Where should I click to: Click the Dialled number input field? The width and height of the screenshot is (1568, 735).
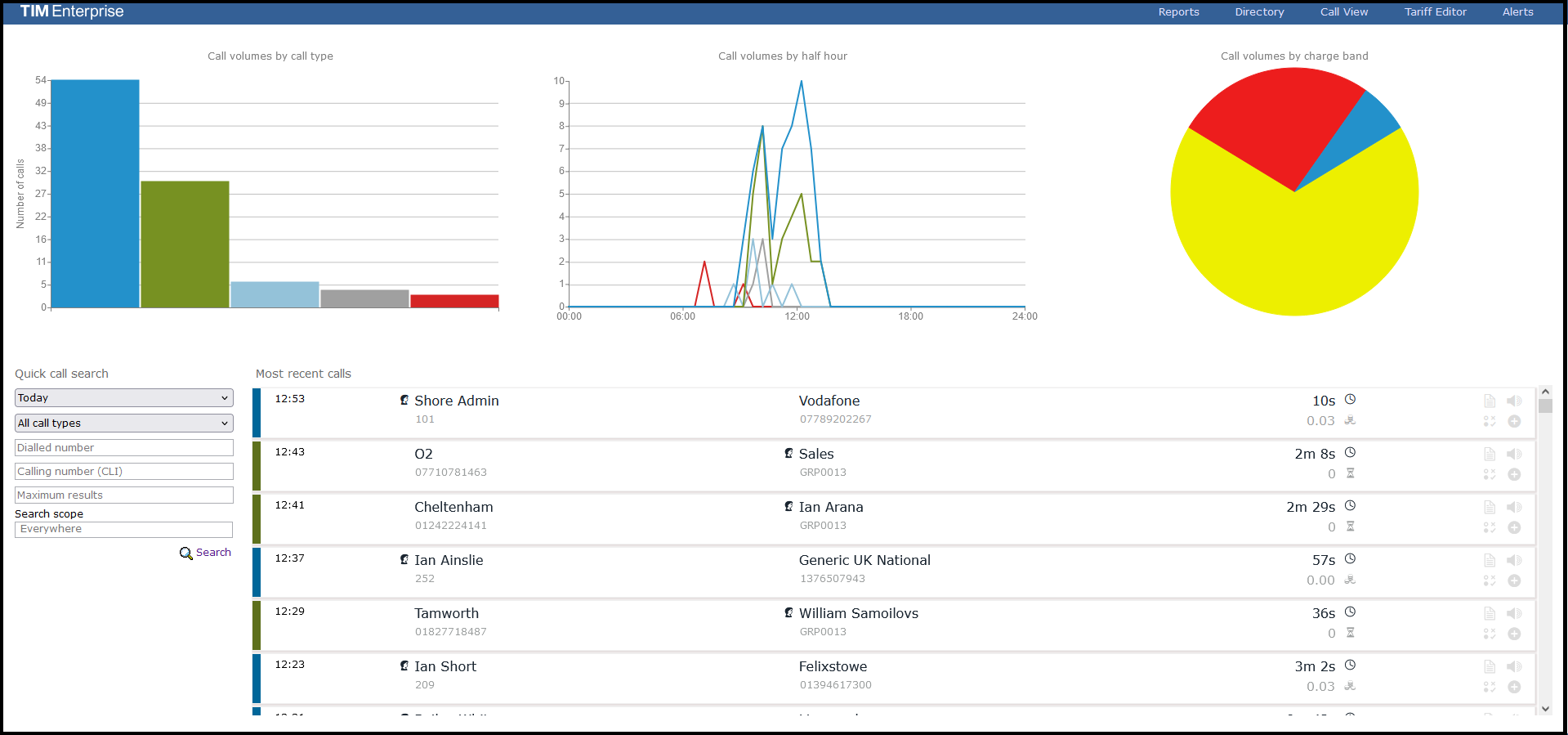(124, 448)
